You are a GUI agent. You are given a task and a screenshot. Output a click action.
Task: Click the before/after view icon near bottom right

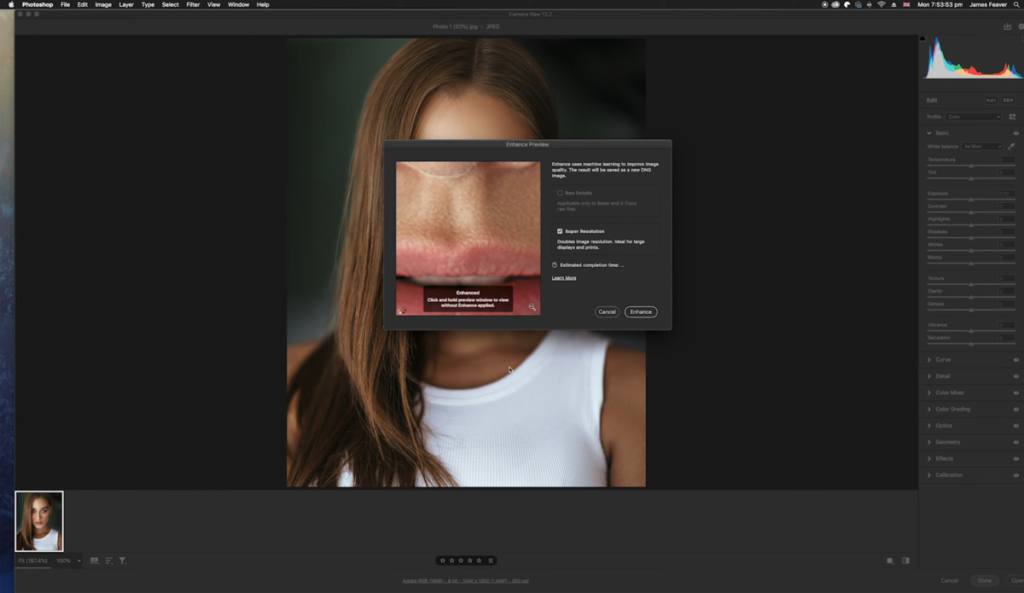[906, 561]
